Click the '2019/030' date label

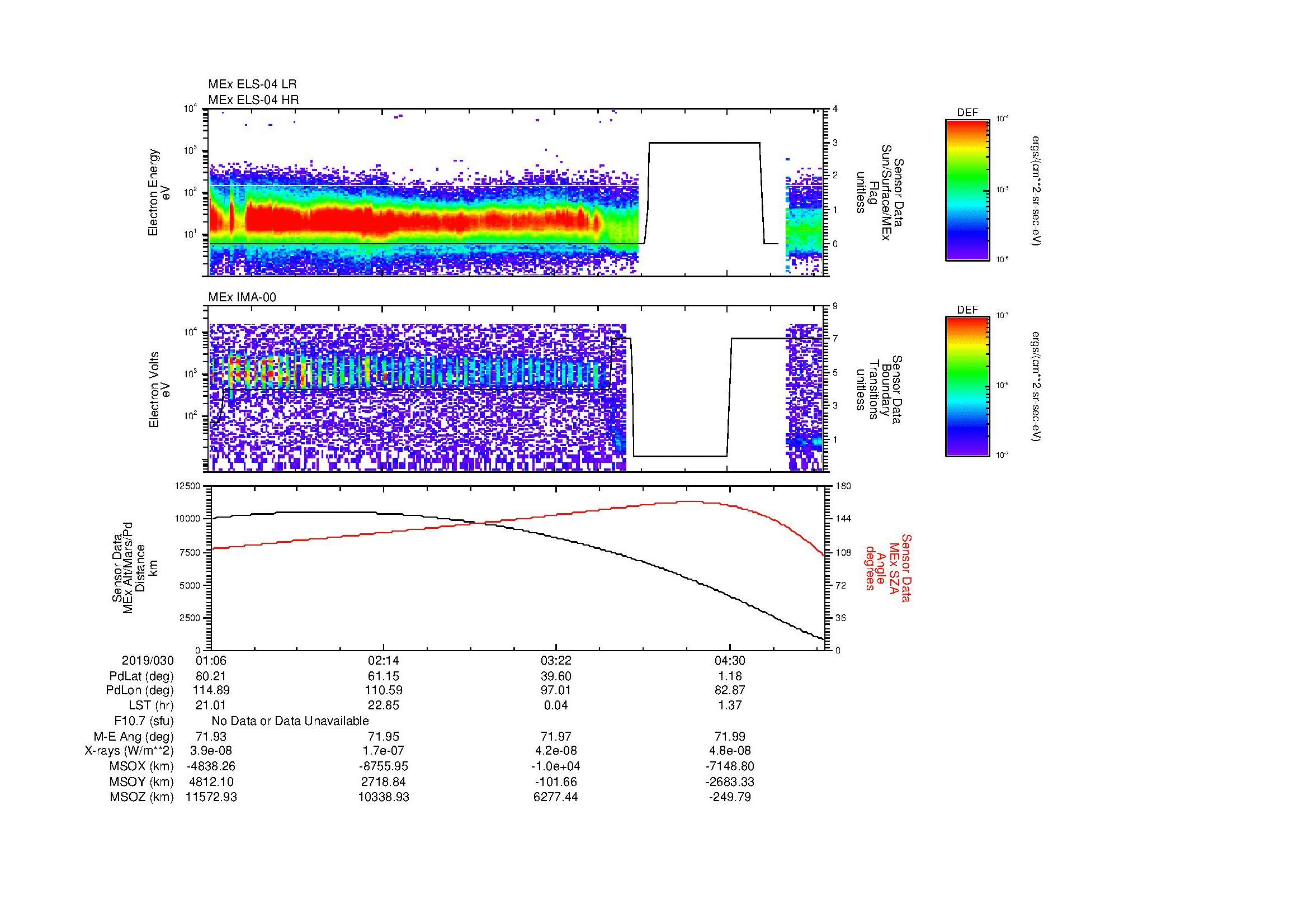[148, 660]
